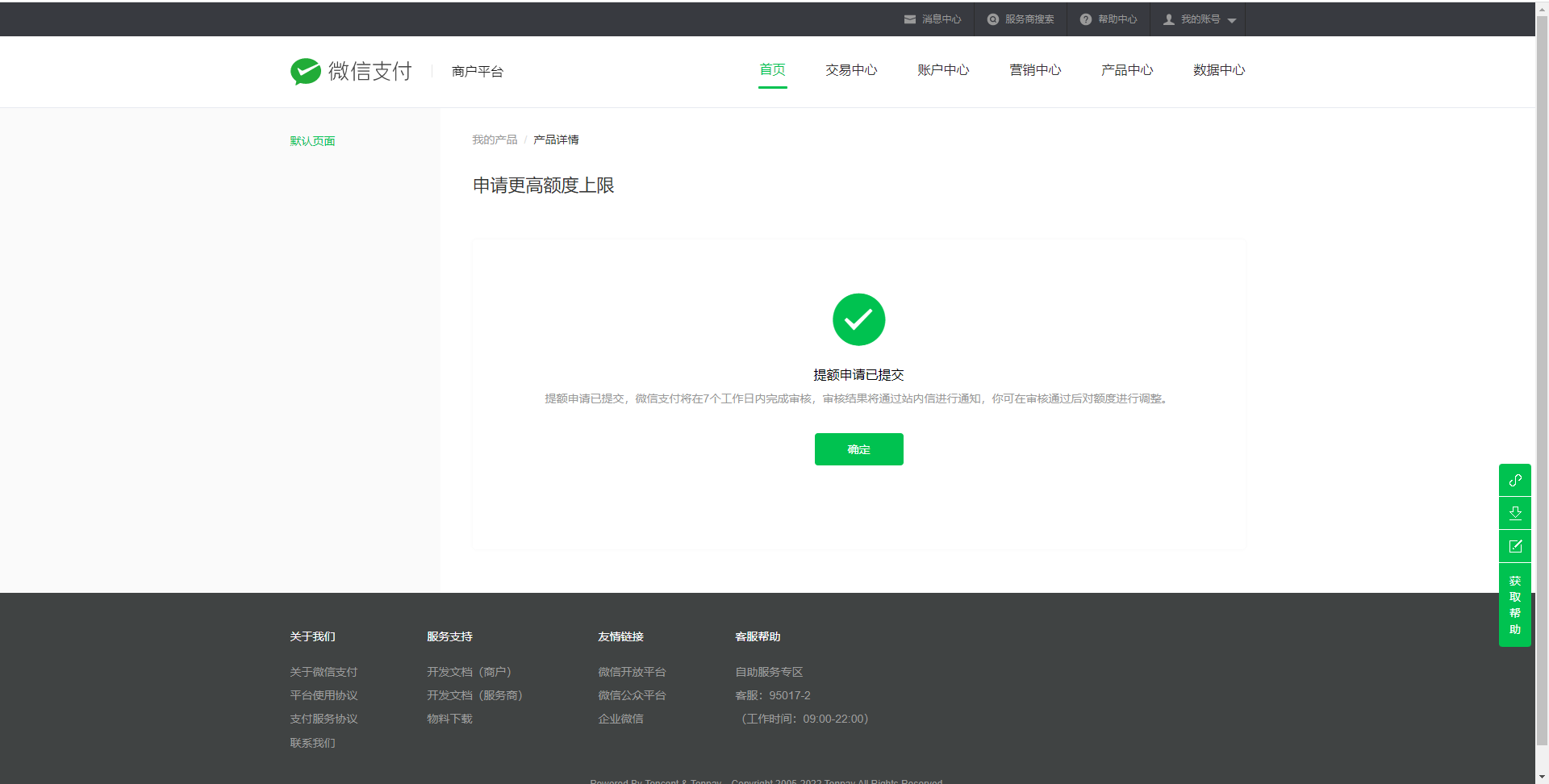
Task: Open 联系我们 footer link
Action: [x=312, y=743]
